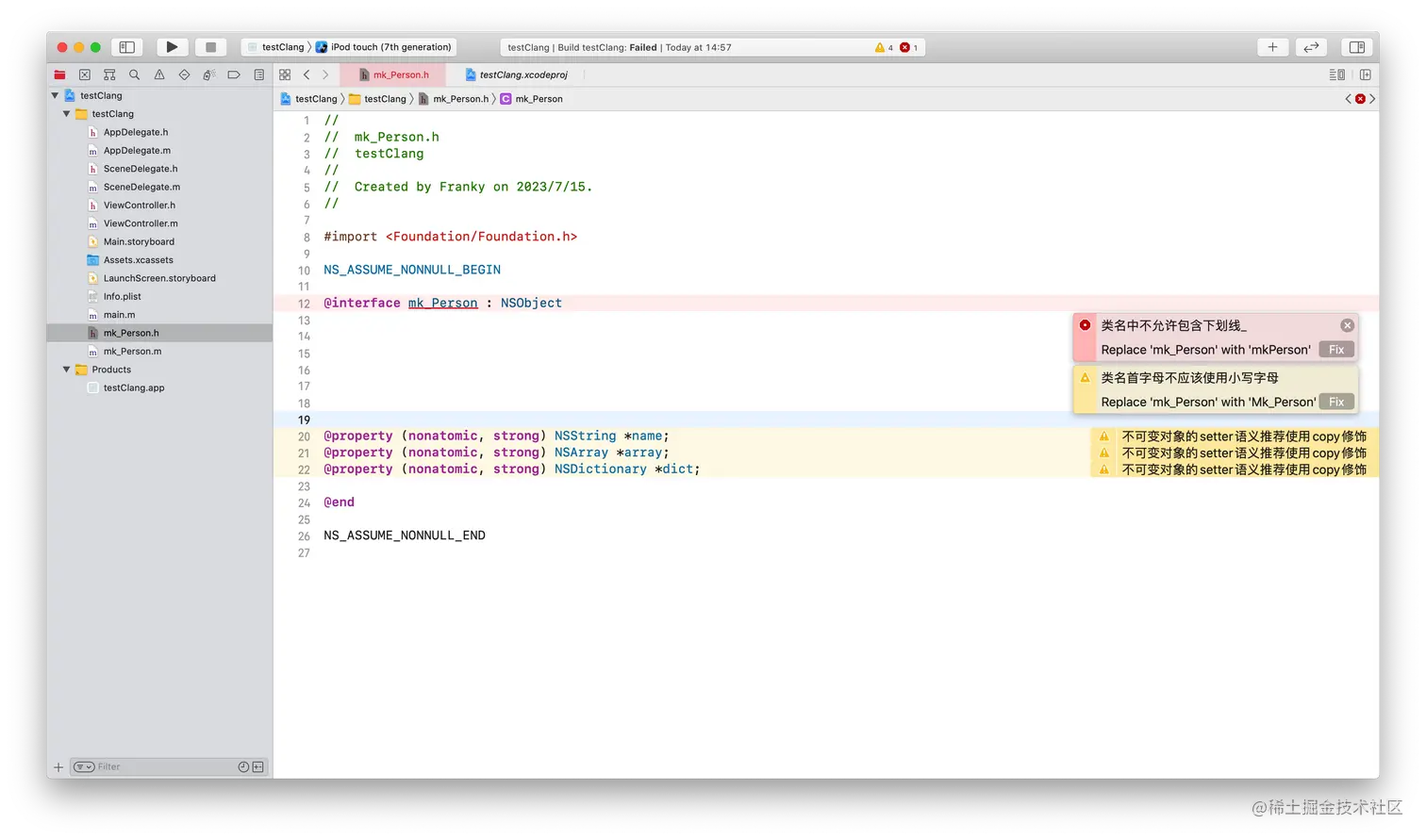Open the code review editor
The image size is (1426, 840).
click(1311, 47)
